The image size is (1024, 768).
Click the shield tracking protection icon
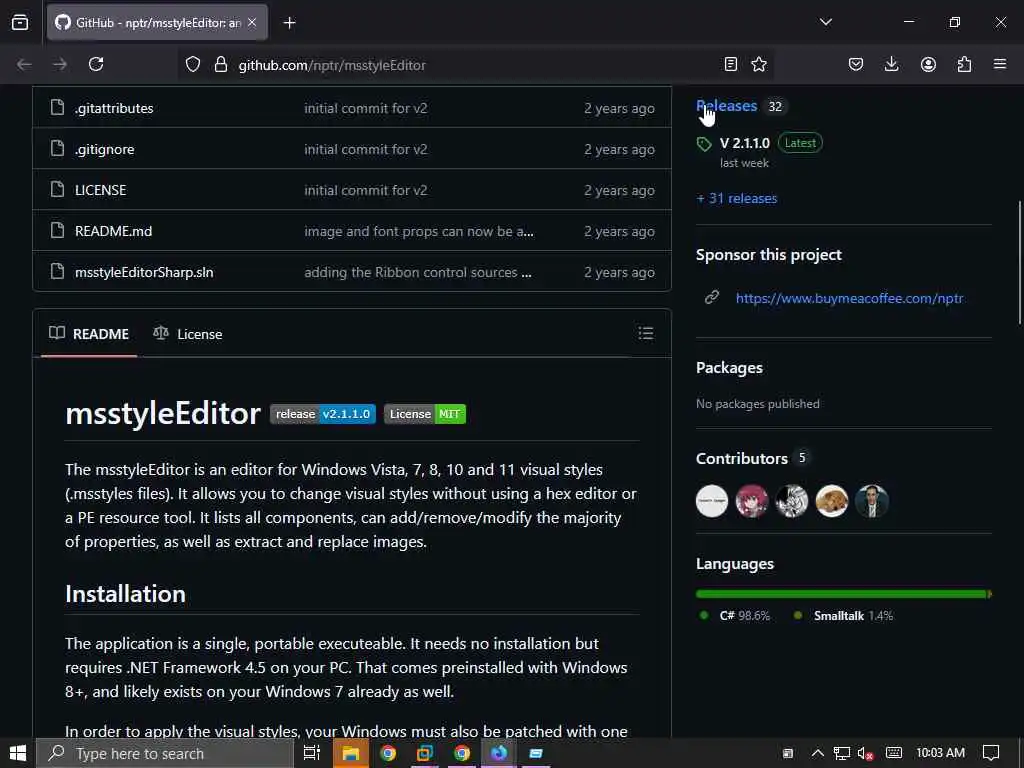click(193, 64)
